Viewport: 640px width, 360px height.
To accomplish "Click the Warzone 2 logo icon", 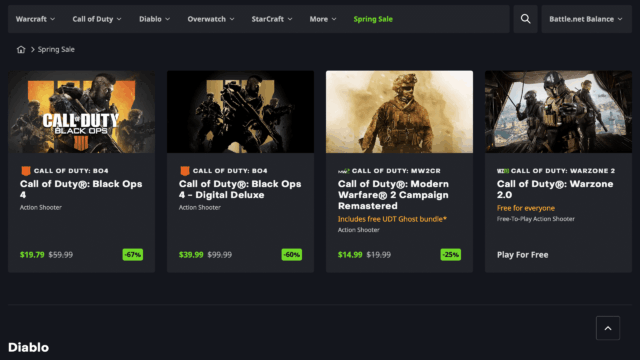I will point(503,171).
